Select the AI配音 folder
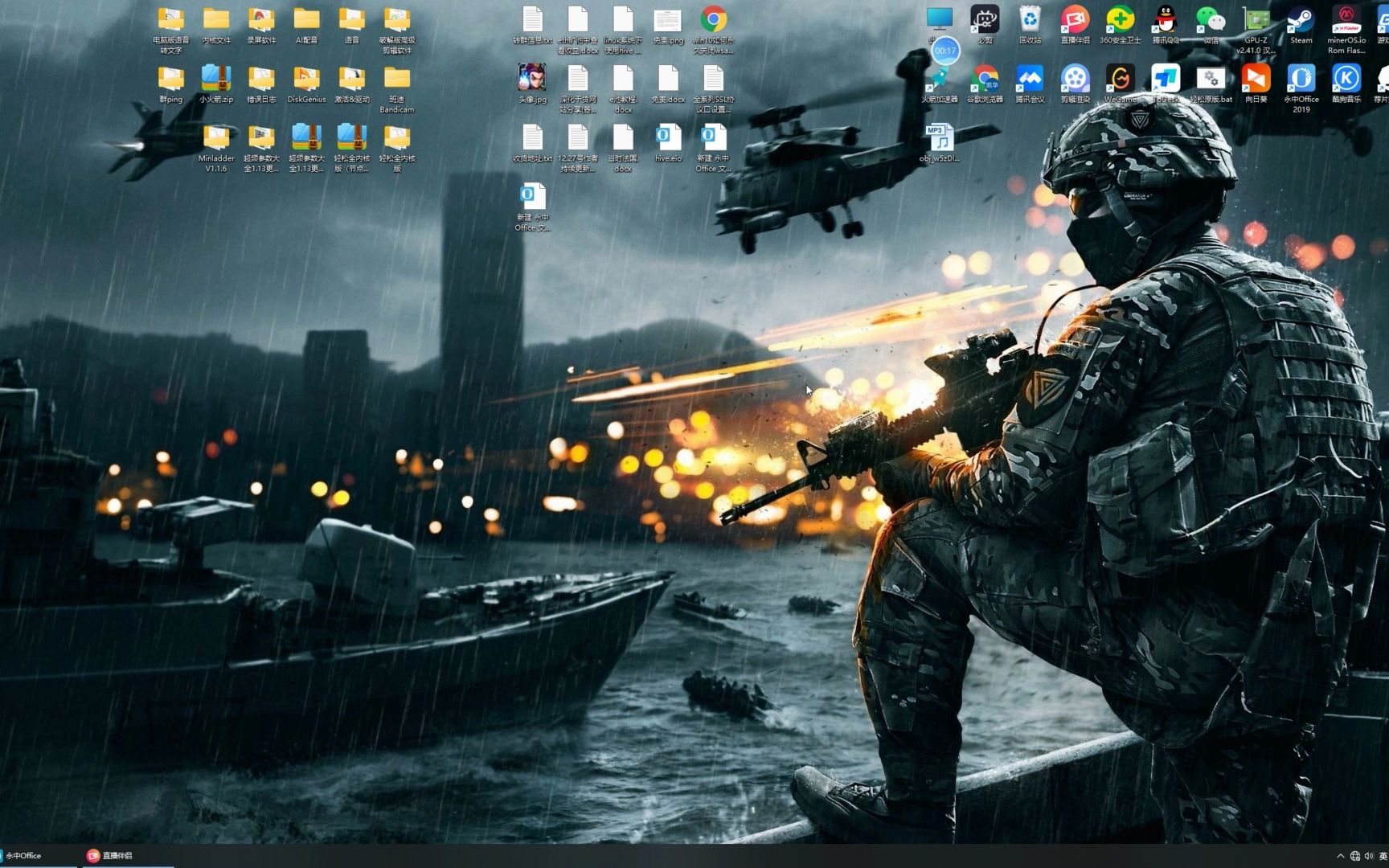Viewport: 1389px width, 868px height. (x=306, y=24)
